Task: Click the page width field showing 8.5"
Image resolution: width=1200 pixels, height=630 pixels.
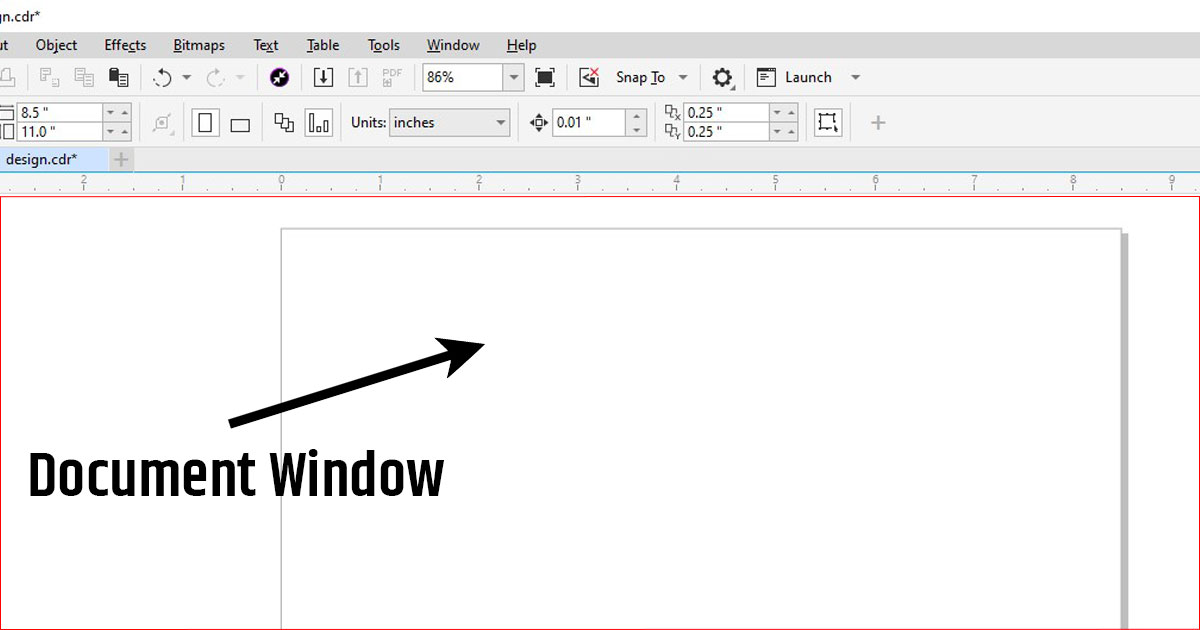Action: point(60,113)
